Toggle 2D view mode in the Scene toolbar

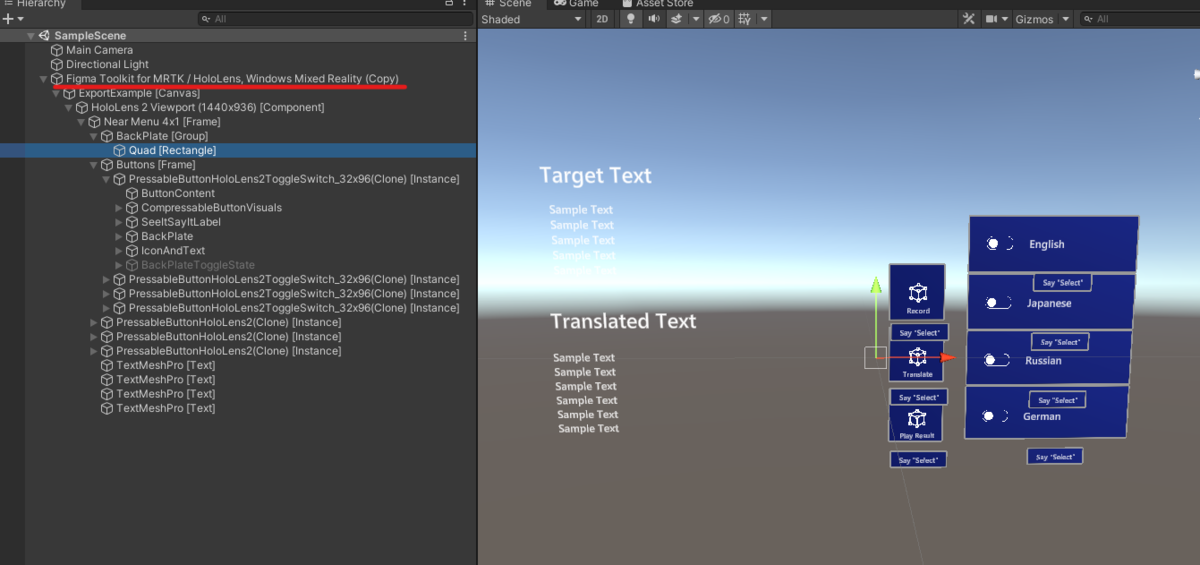(x=602, y=19)
